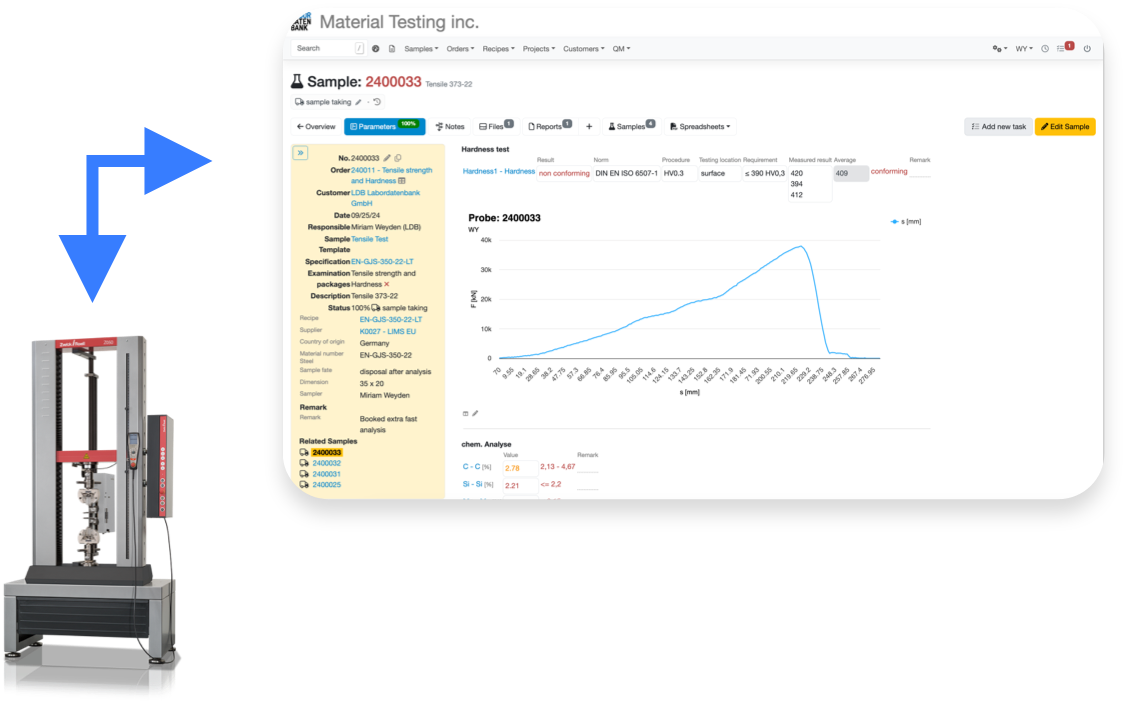Open the Files tab

[x=495, y=127]
